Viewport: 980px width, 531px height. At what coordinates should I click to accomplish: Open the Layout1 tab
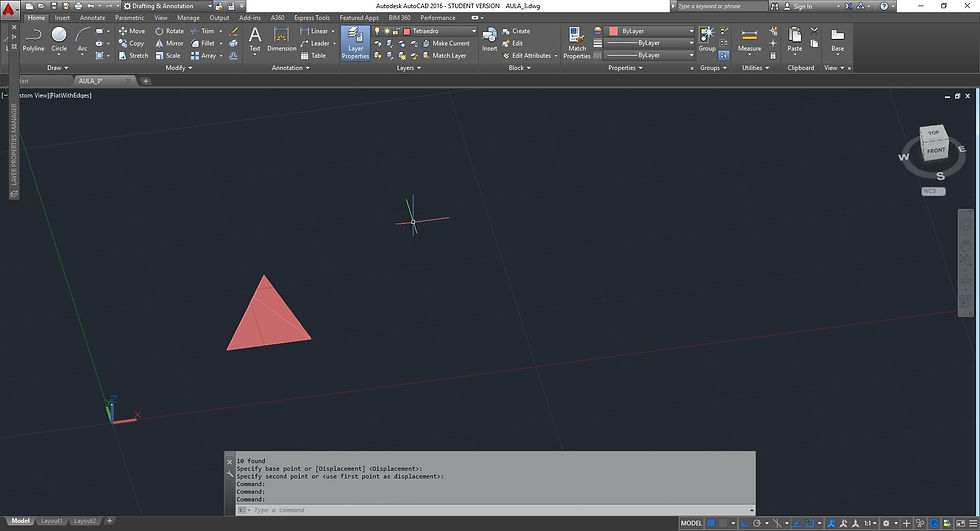click(52, 521)
